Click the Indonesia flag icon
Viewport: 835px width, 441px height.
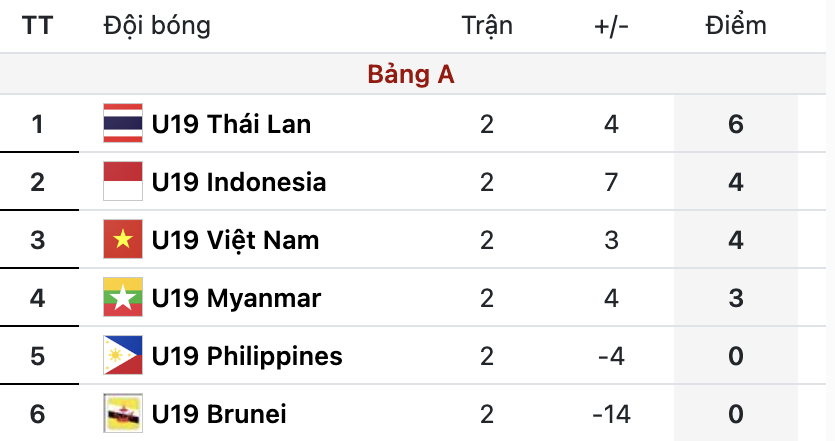point(123,182)
